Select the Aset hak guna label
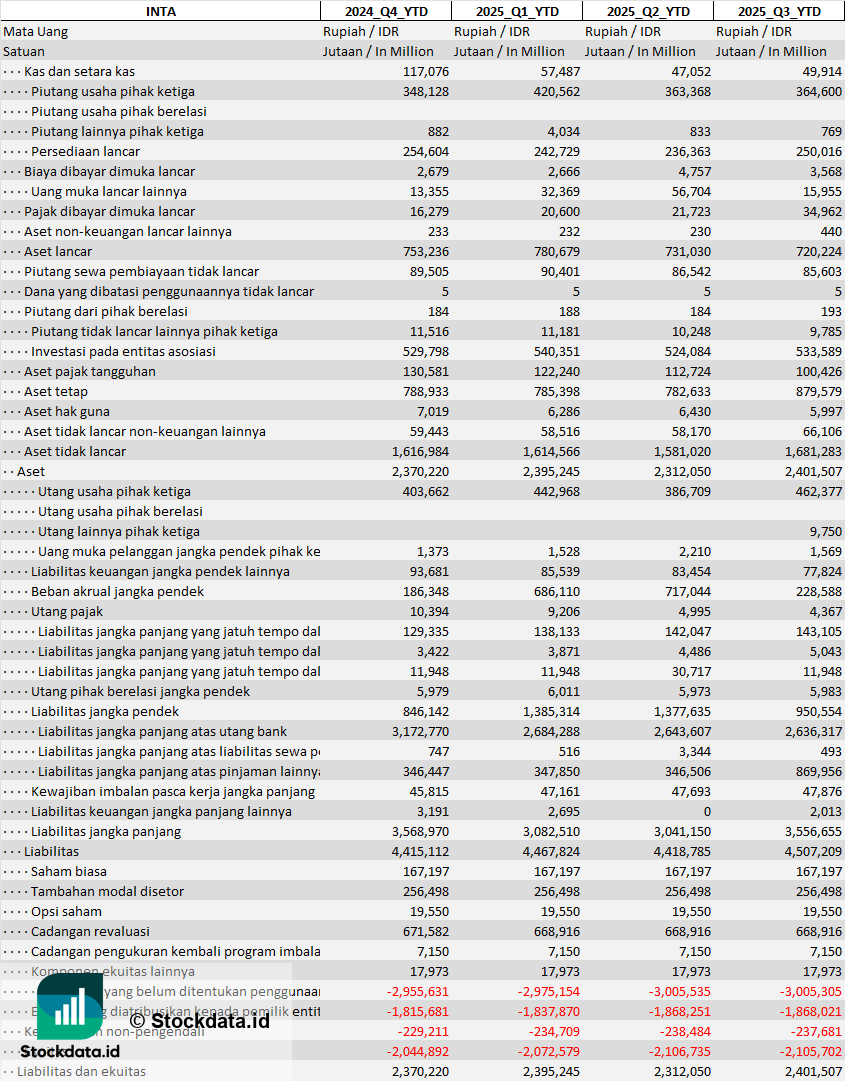Viewport: 845px width, 1081px height. [67, 412]
